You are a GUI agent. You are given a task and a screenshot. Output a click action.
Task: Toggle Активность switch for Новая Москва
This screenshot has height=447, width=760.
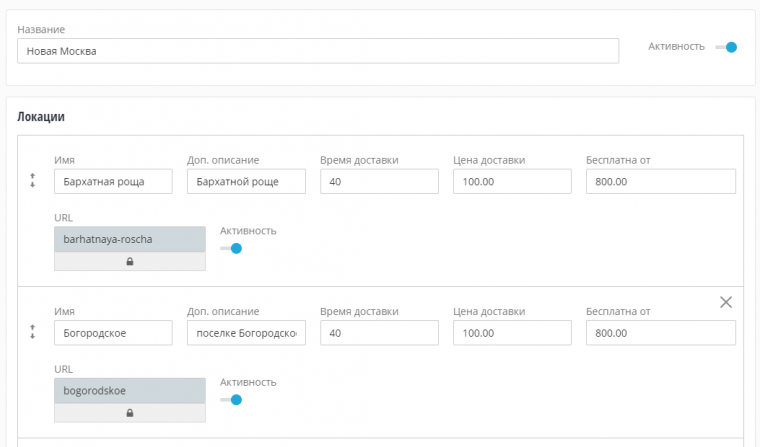pyautogui.click(x=727, y=47)
